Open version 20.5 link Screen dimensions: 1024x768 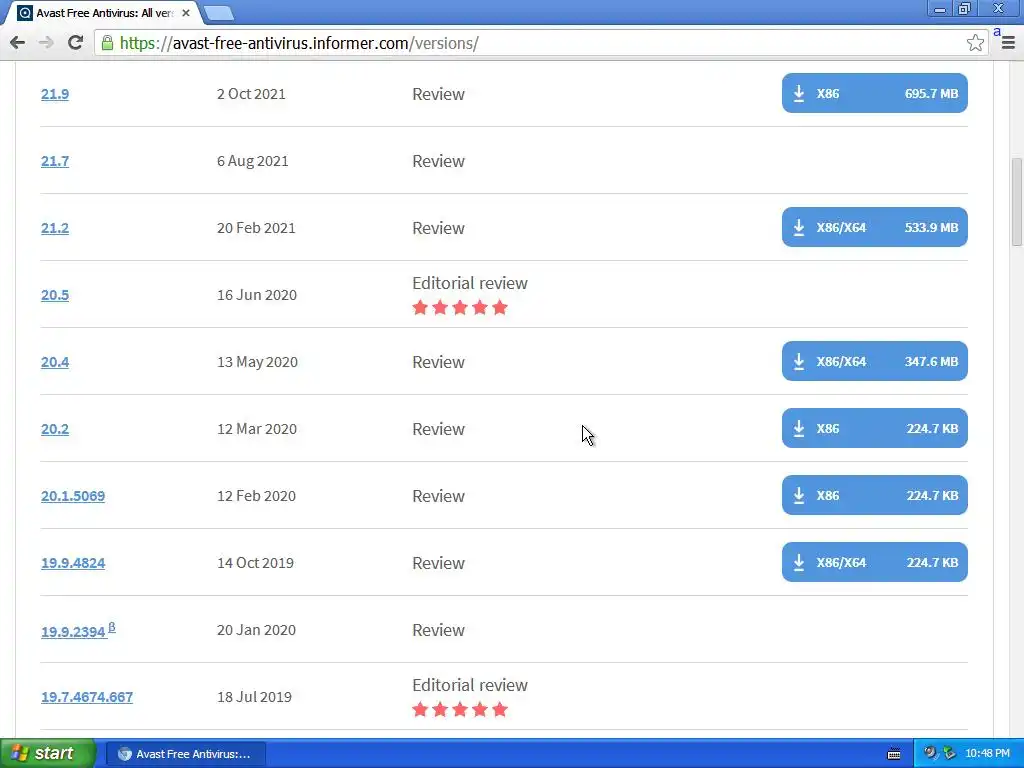(55, 295)
